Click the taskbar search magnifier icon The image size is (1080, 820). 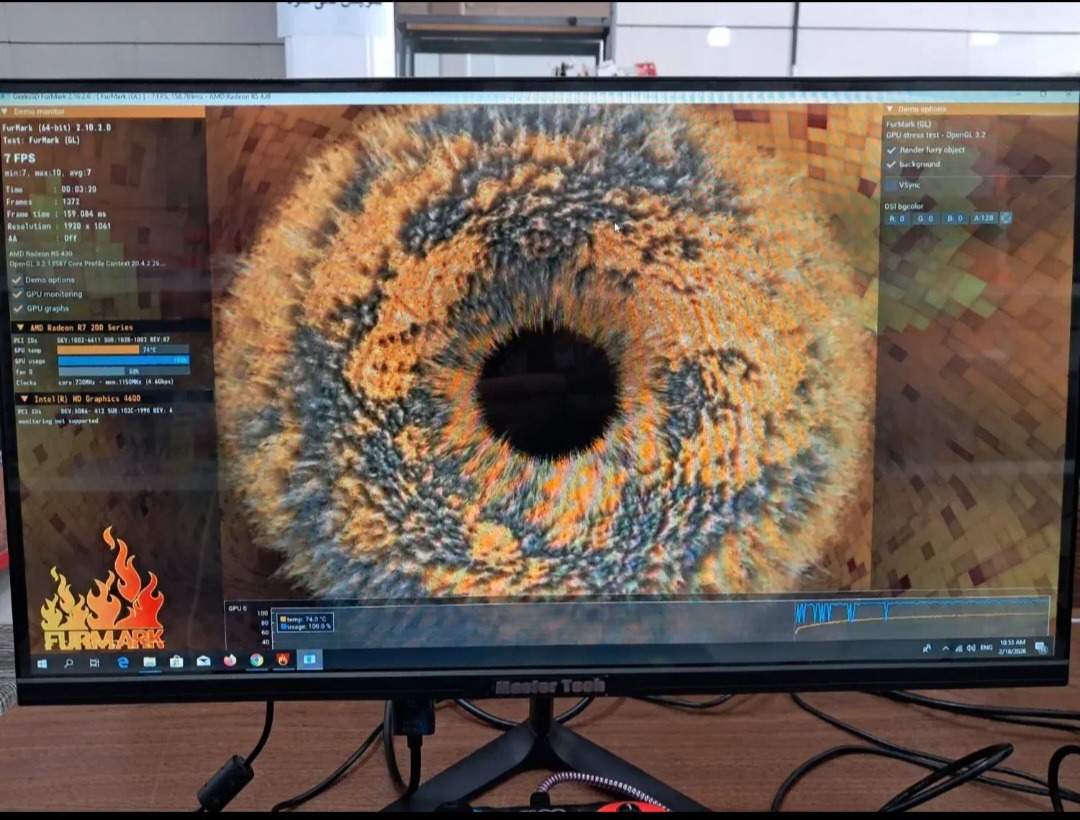(68, 663)
